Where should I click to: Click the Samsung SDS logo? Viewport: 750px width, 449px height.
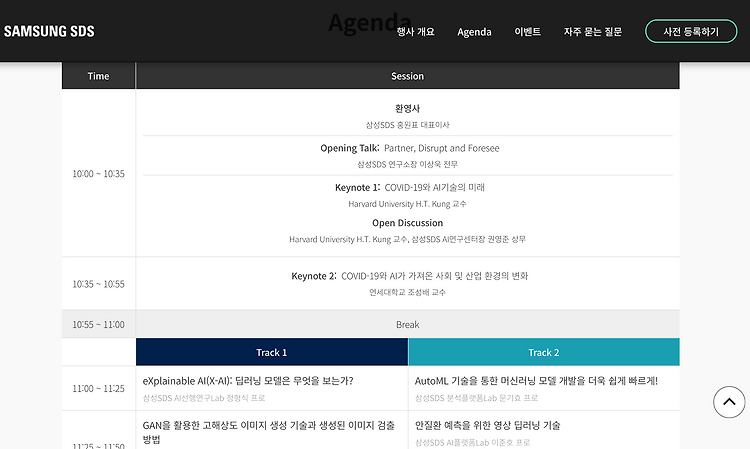49,32
